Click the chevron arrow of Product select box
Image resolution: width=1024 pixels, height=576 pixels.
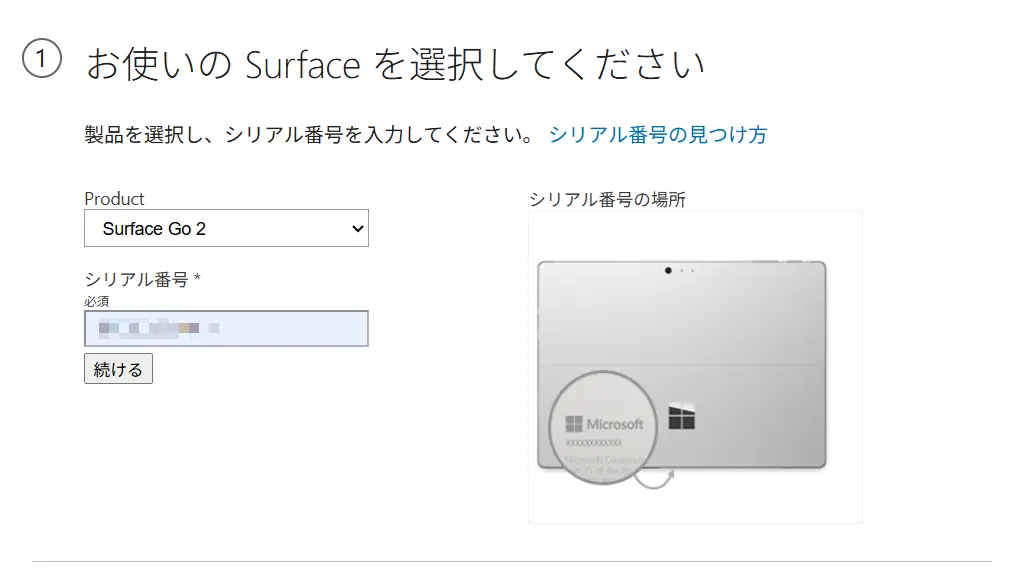(x=358, y=229)
